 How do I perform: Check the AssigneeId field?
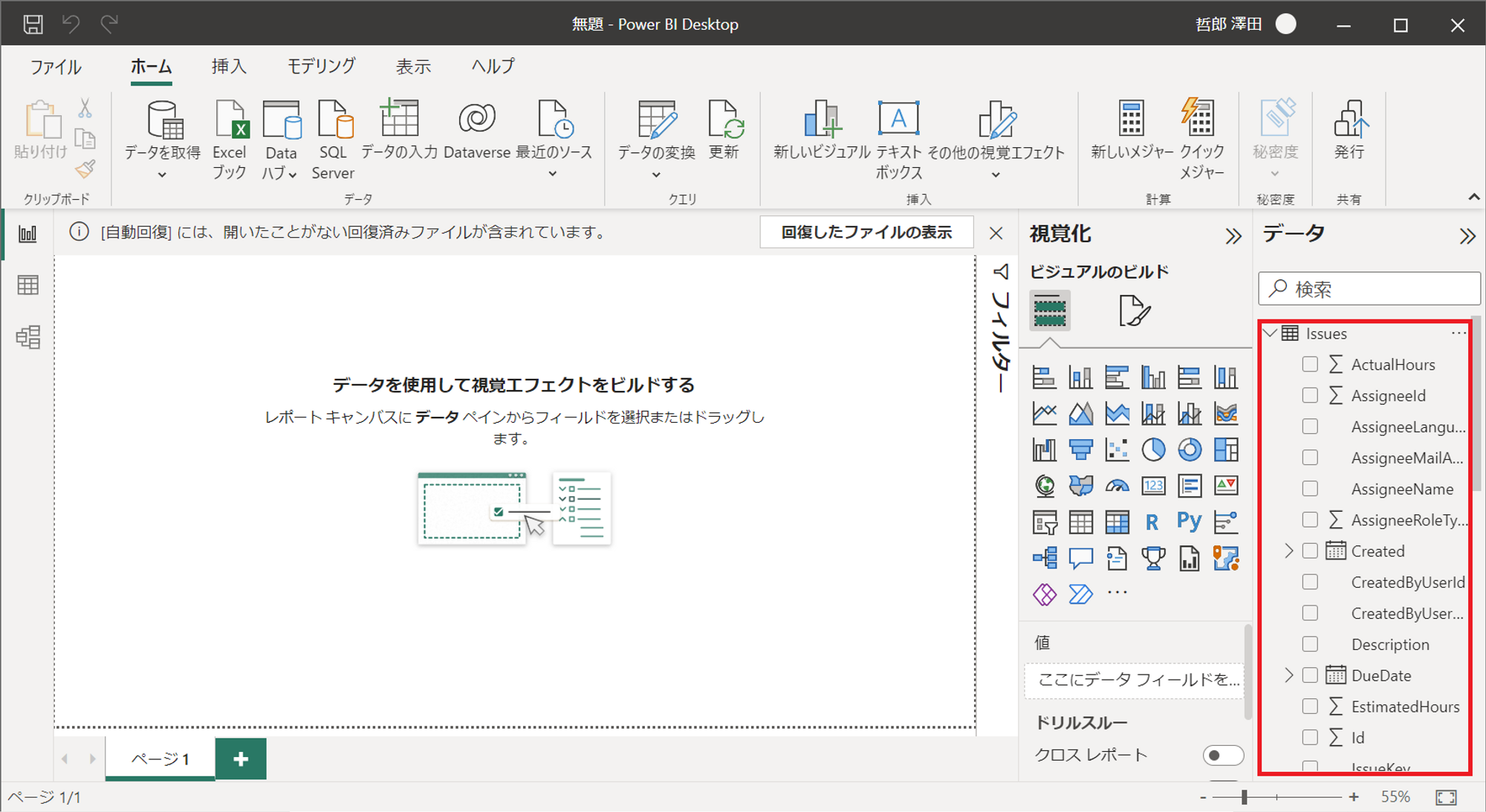point(1310,395)
